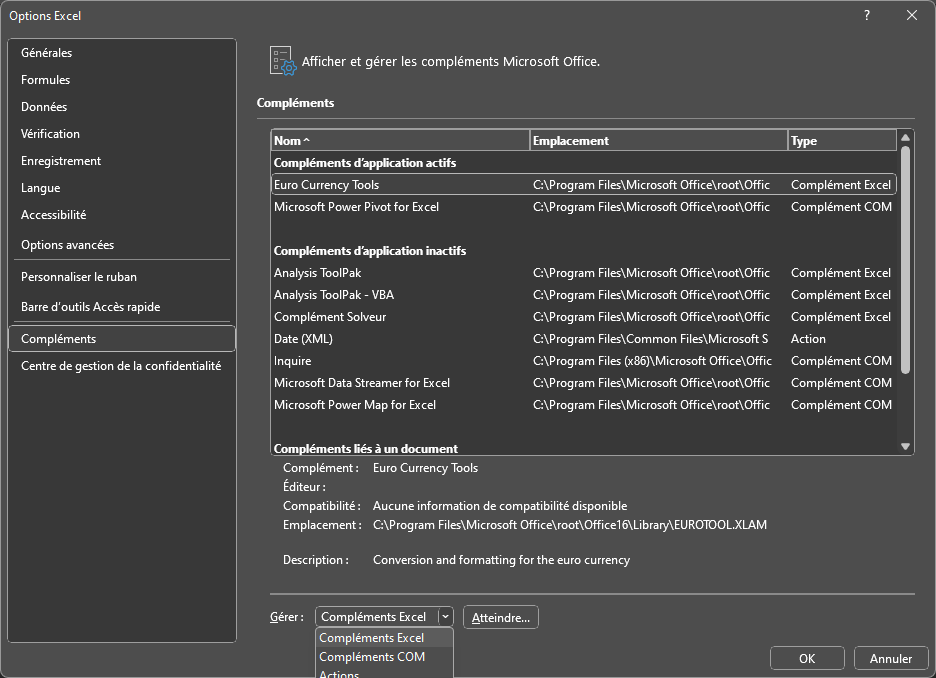This screenshot has width=936, height=678.
Task: Click the list scroll up arrow
Action: (905, 138)
